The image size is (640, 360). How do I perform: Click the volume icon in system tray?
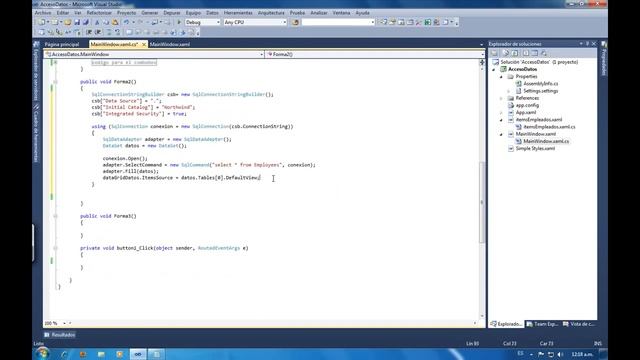(x=560, y=354)
